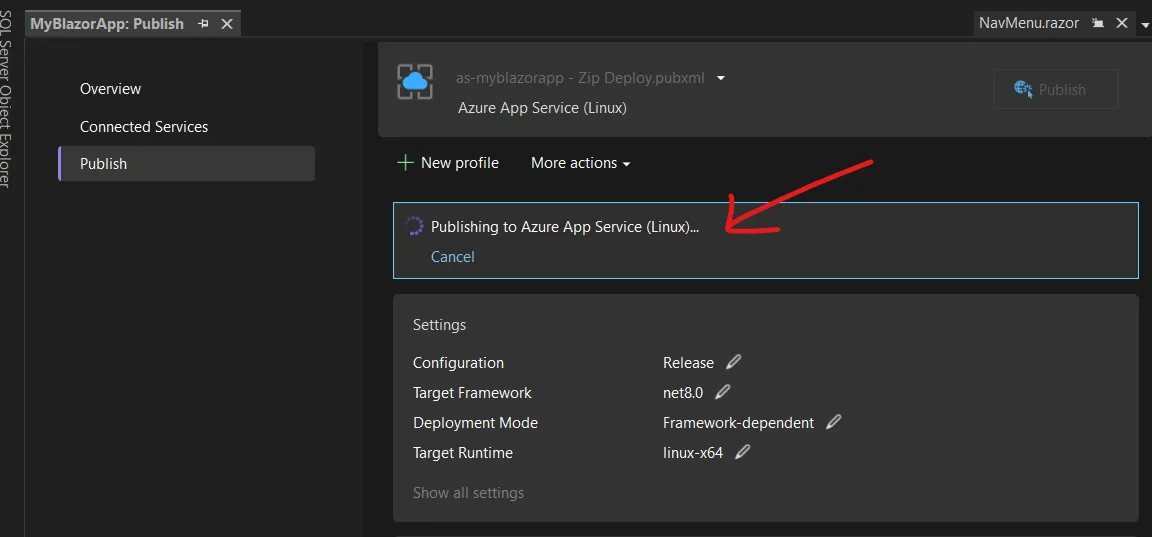Image resolution: width=1152 pixels, height=537 pixels.
Task: Click the Azure App Service (Linux) label
Action: pos(542,108)
